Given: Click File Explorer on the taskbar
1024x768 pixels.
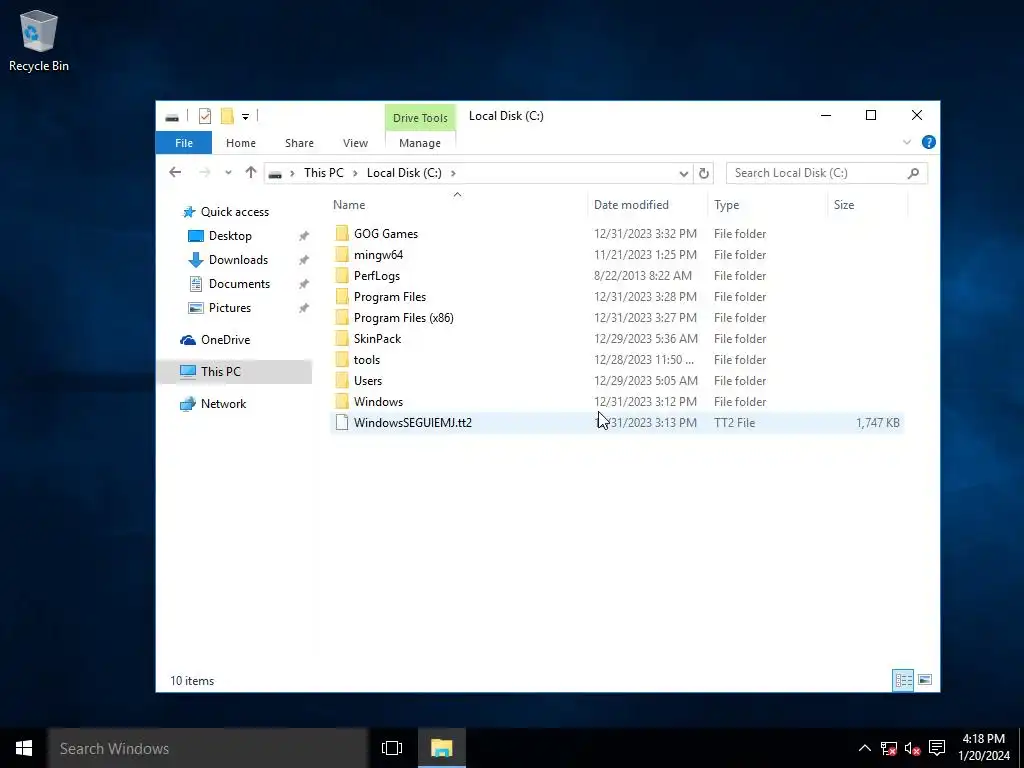Looking at the screenshot, I should tap(441, 748).
